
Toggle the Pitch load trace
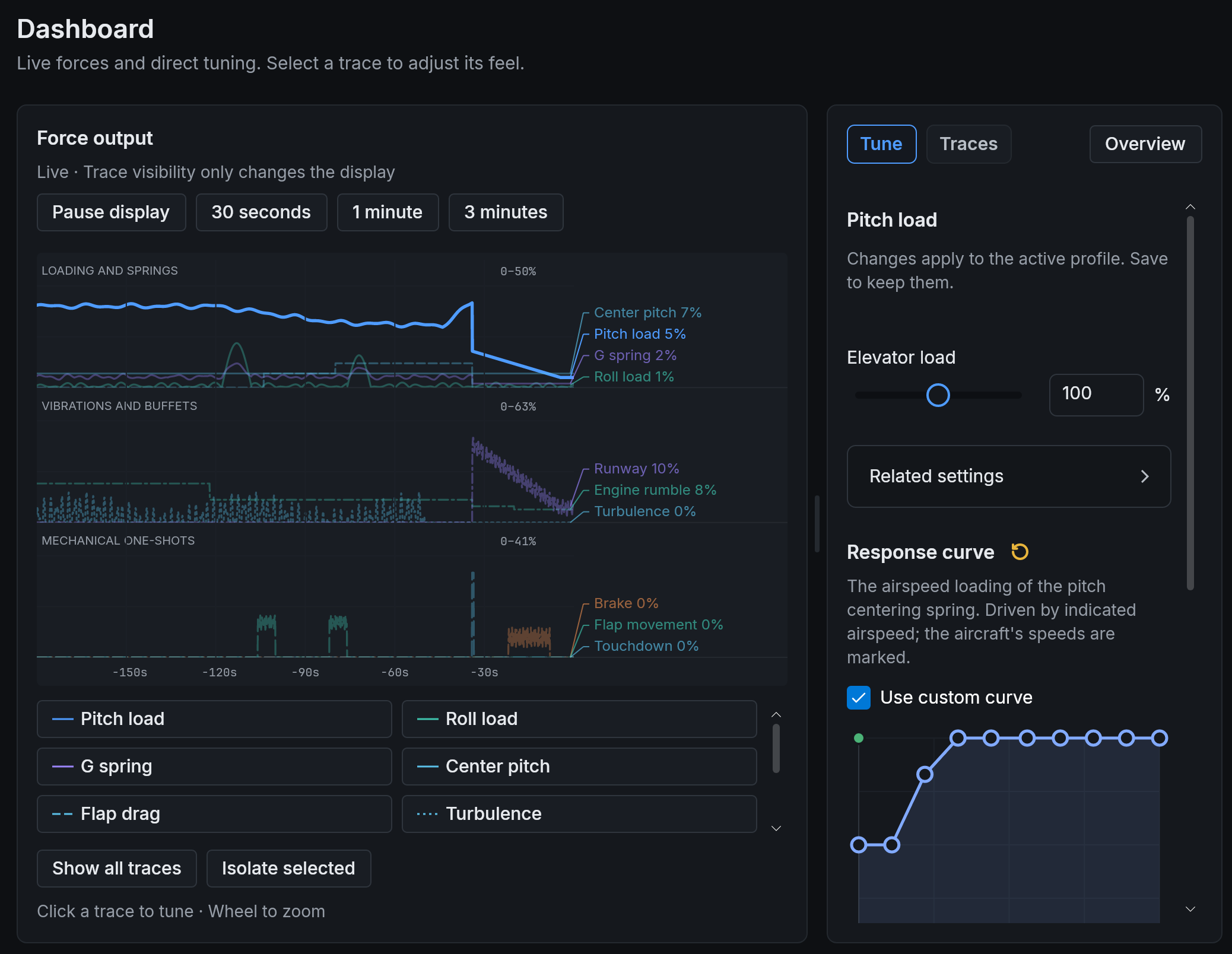click(x=214, y=719)
